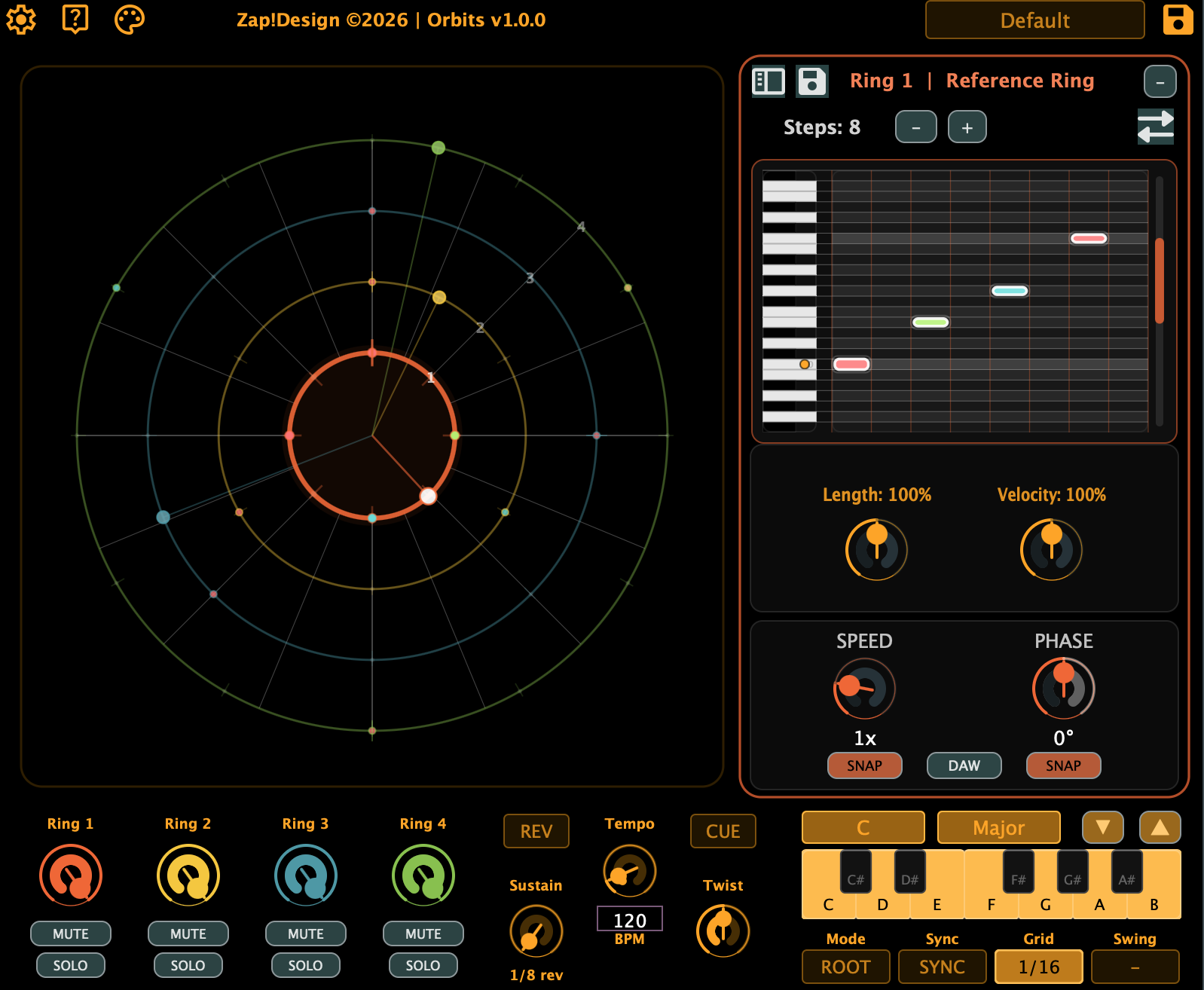Solo Ring 2

(x=188, y=965)
